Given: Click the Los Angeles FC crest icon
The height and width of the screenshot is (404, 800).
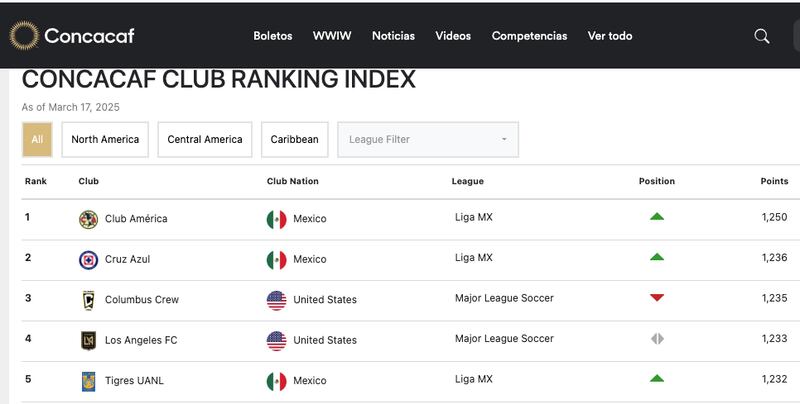Looking at the screenshot, I should [88, 340].
